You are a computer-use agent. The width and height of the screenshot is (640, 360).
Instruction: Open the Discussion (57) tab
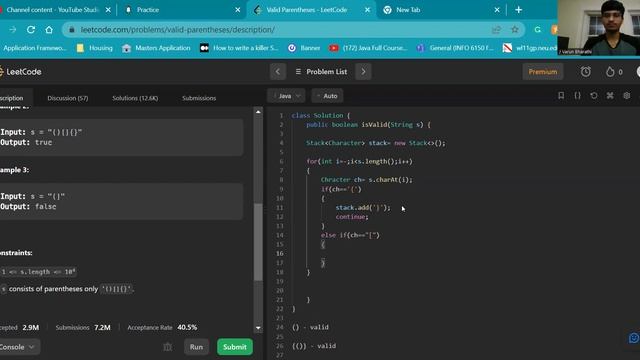68,98
